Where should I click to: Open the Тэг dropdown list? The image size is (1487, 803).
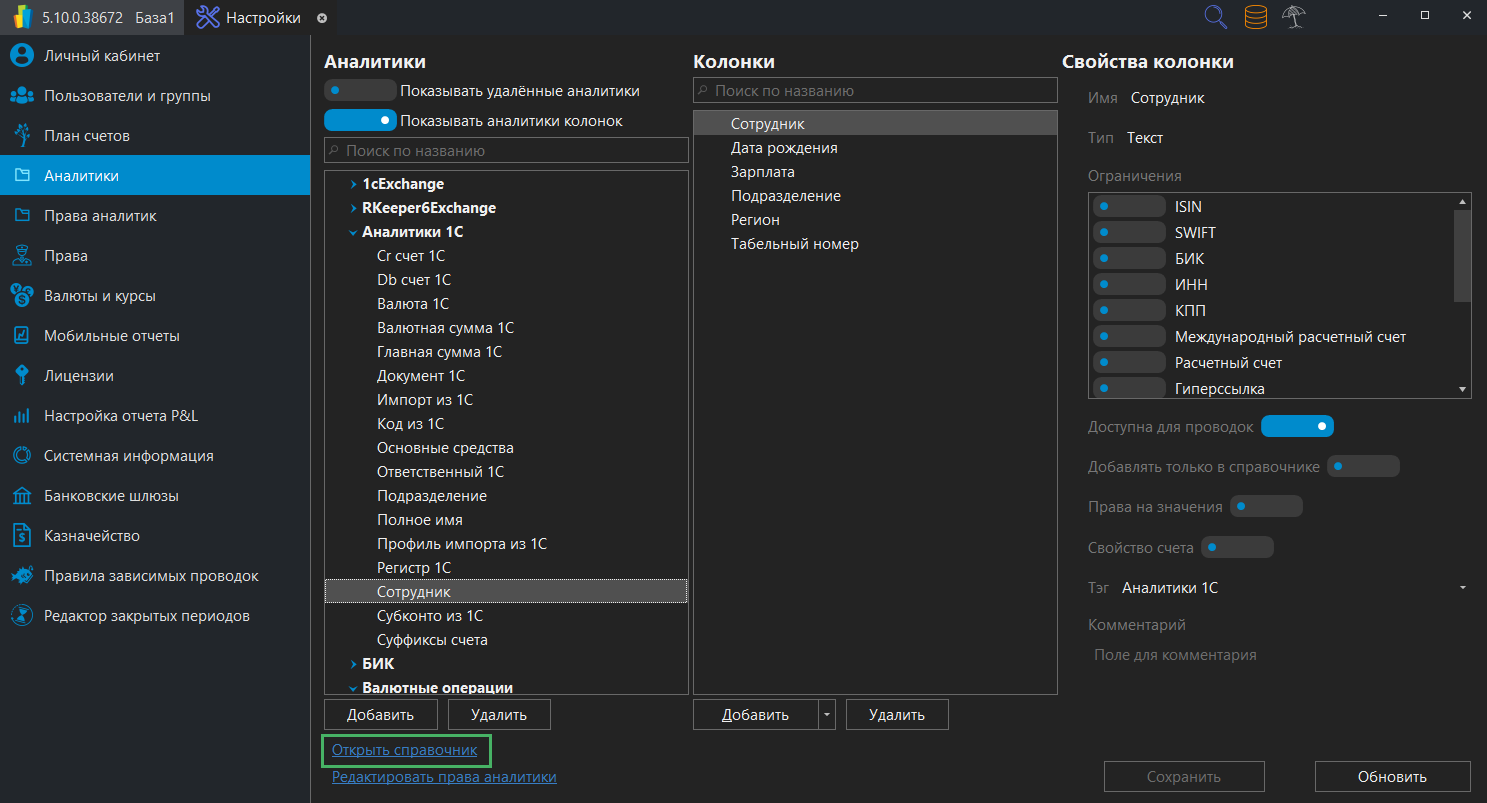[1462, 588]
